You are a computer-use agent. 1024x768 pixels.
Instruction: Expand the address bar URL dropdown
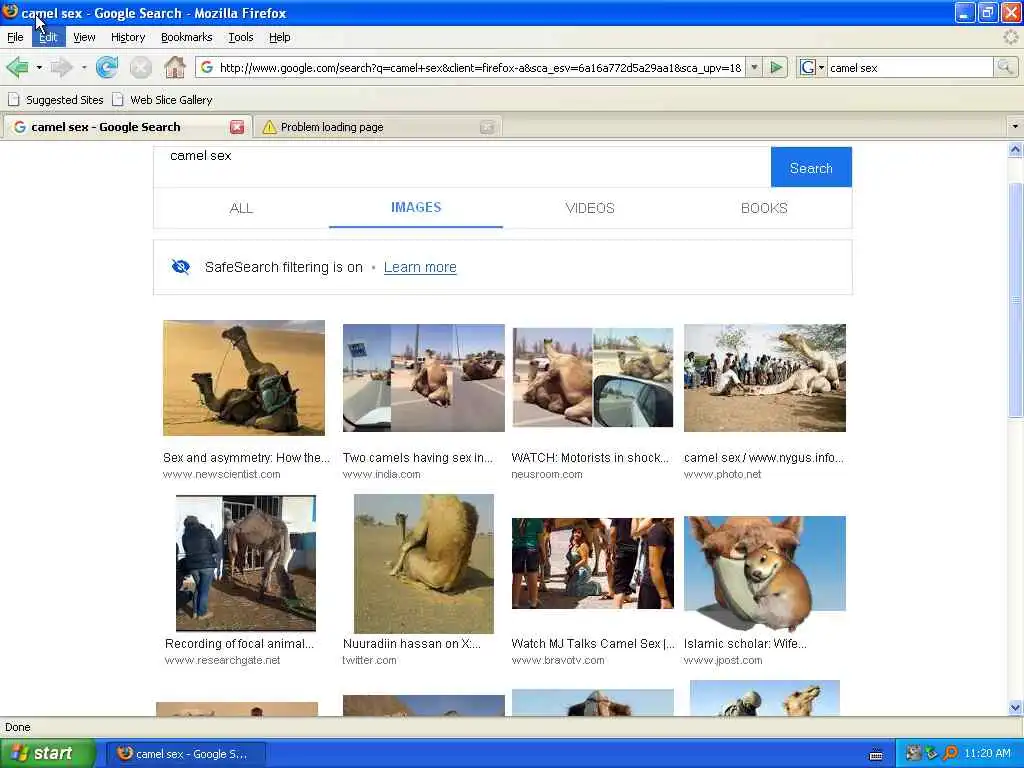(x=754, y=67)
